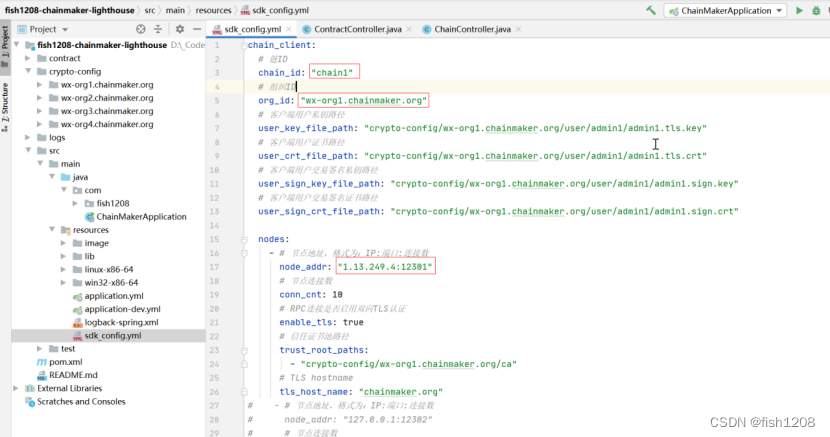This screenshot has width=830, height=437.
Task: Select the image folder
Action: [96, 243]
